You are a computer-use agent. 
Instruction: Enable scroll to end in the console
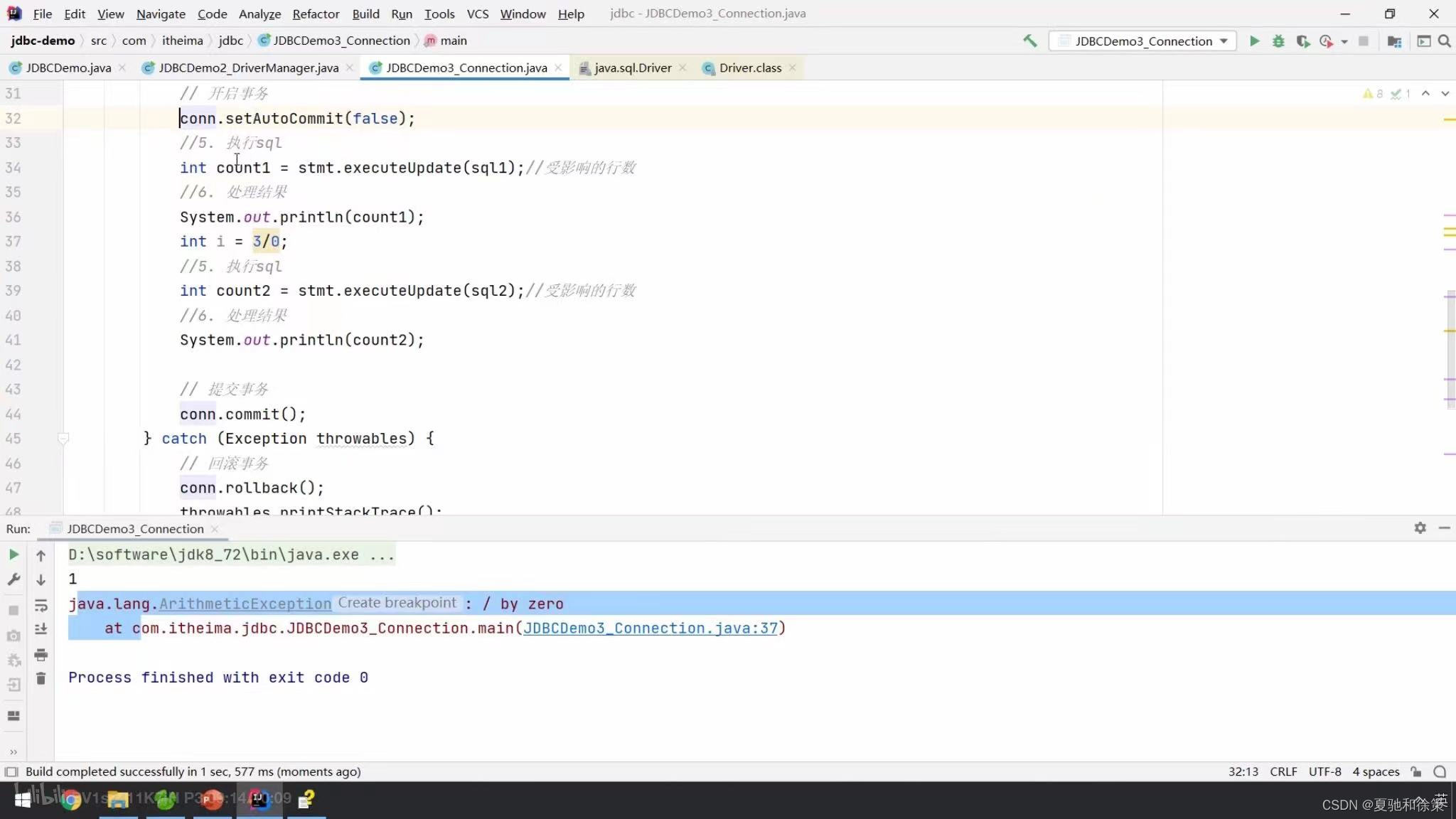41,628
